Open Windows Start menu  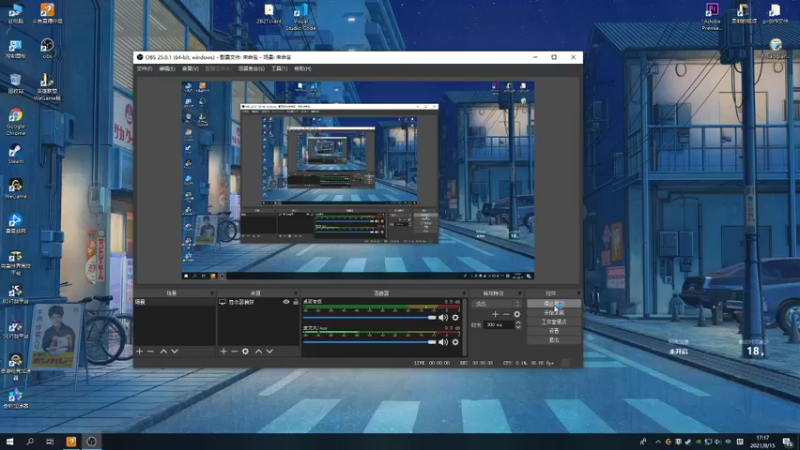point(10,442)
